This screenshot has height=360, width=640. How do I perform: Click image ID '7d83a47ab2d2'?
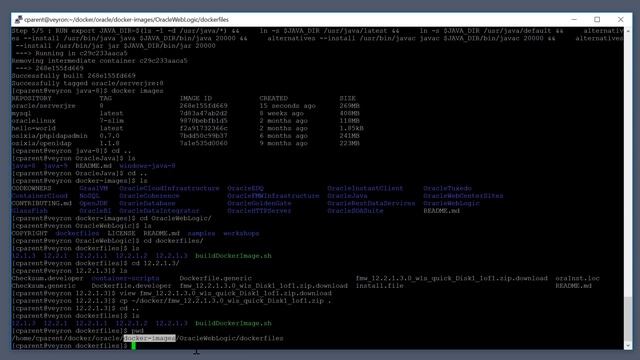(x=203, y=113)
